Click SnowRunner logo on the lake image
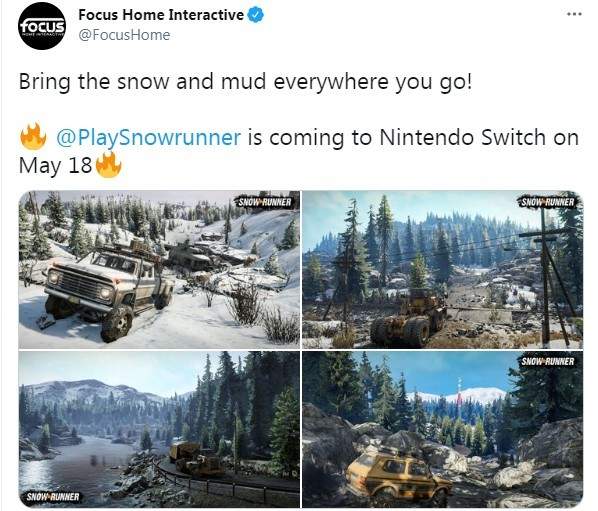The width and height of the screenshot is (598, 511). click(x=53, y=497)
